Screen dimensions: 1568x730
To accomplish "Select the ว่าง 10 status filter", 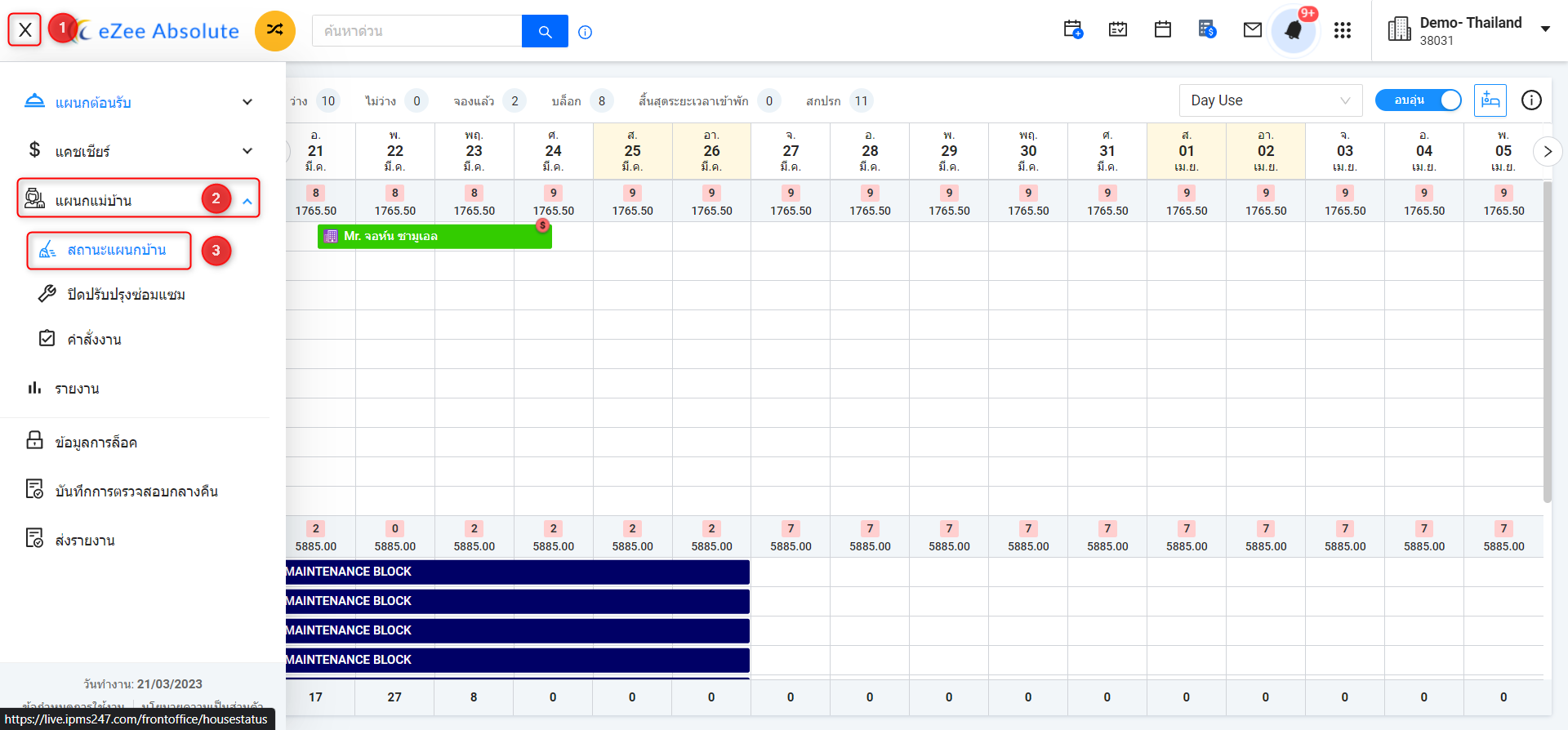I will [x=314, y=101].
